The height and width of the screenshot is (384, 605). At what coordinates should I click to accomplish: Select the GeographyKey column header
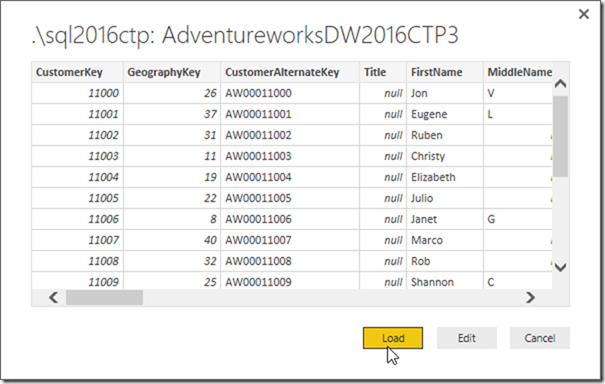pos(172,72)
